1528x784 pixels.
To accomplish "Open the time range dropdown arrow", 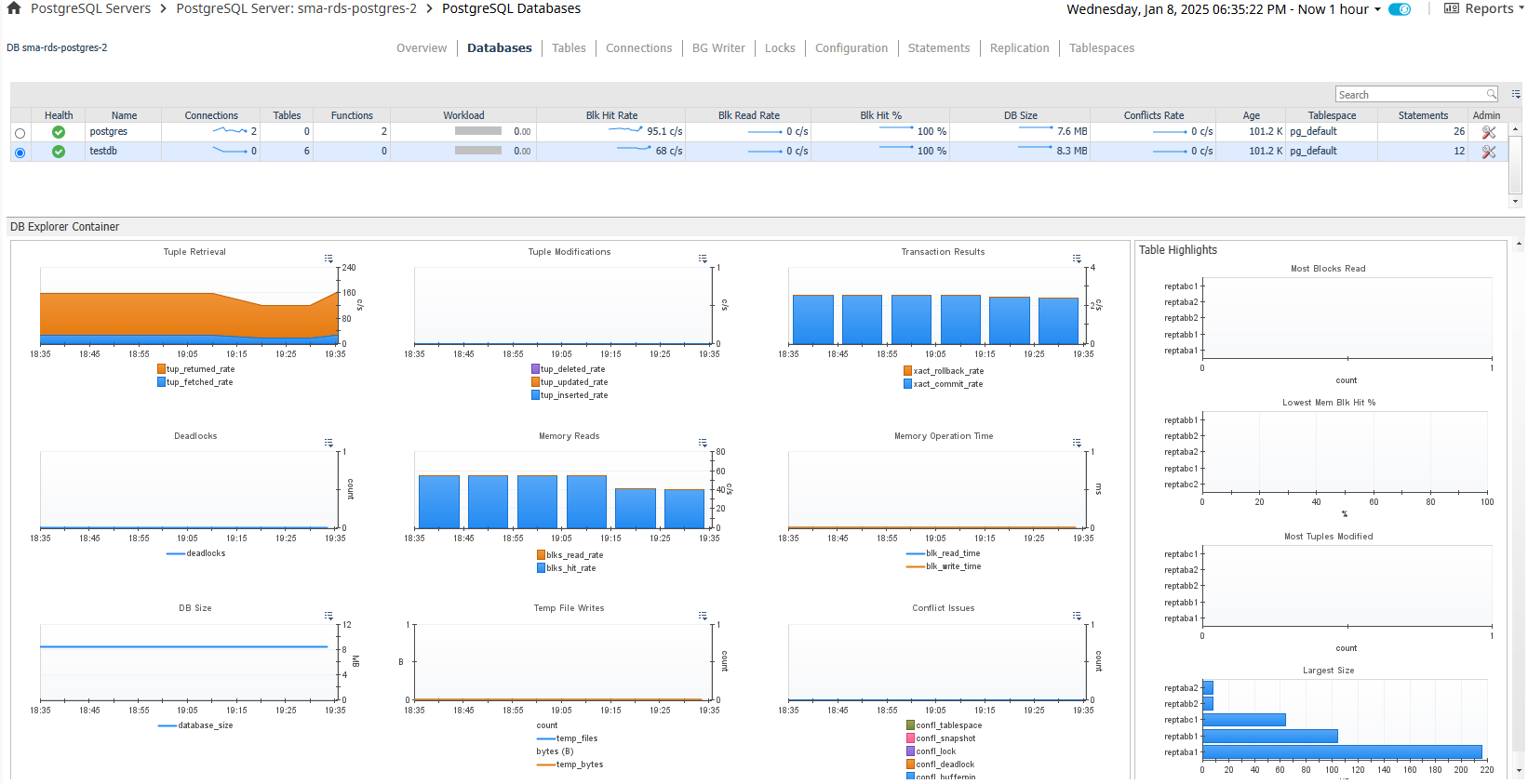I will [x=1378, y=9].
